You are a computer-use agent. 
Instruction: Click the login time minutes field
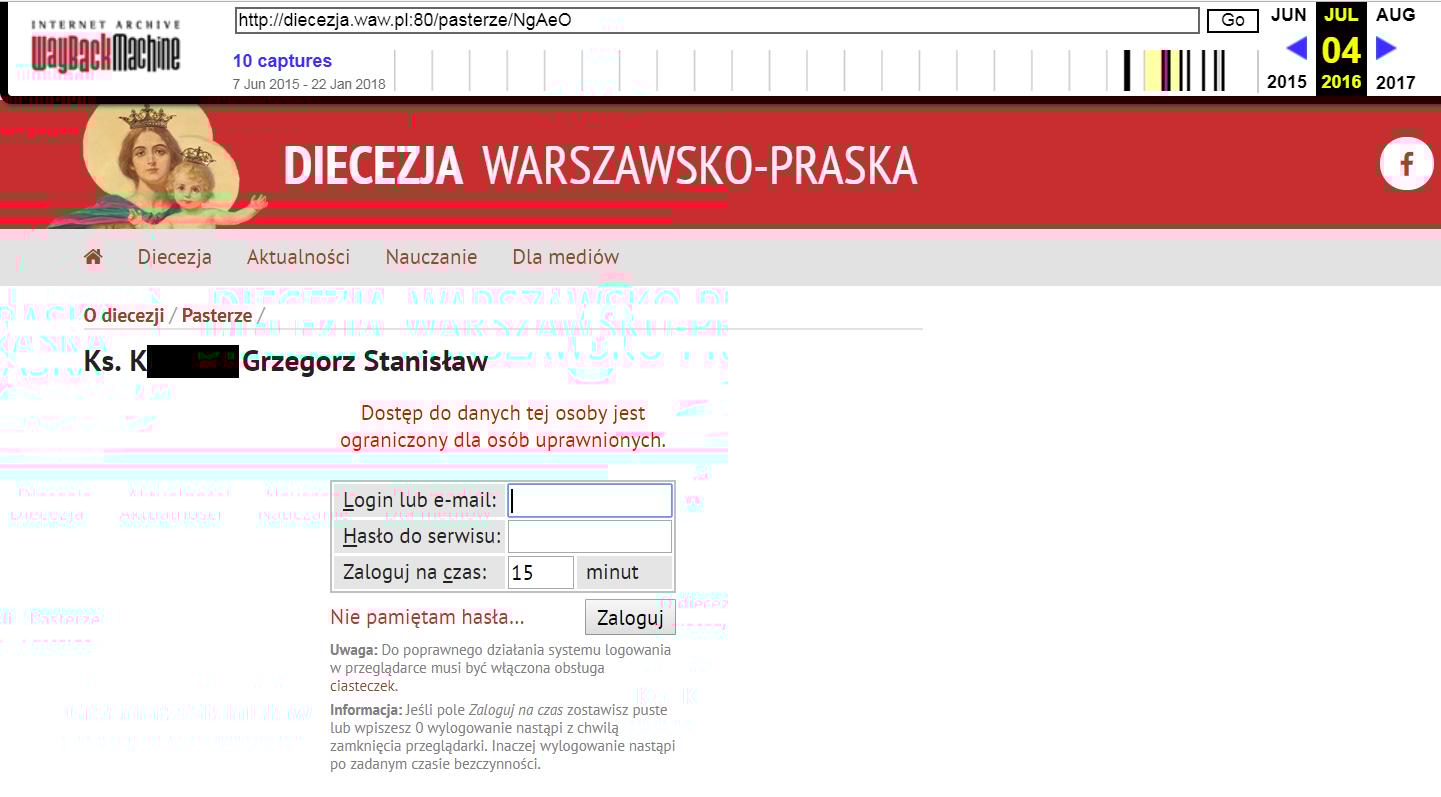(541, 573)
